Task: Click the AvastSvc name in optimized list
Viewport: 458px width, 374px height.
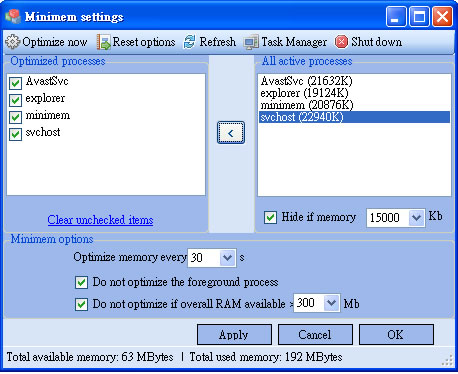Action: 47,81
